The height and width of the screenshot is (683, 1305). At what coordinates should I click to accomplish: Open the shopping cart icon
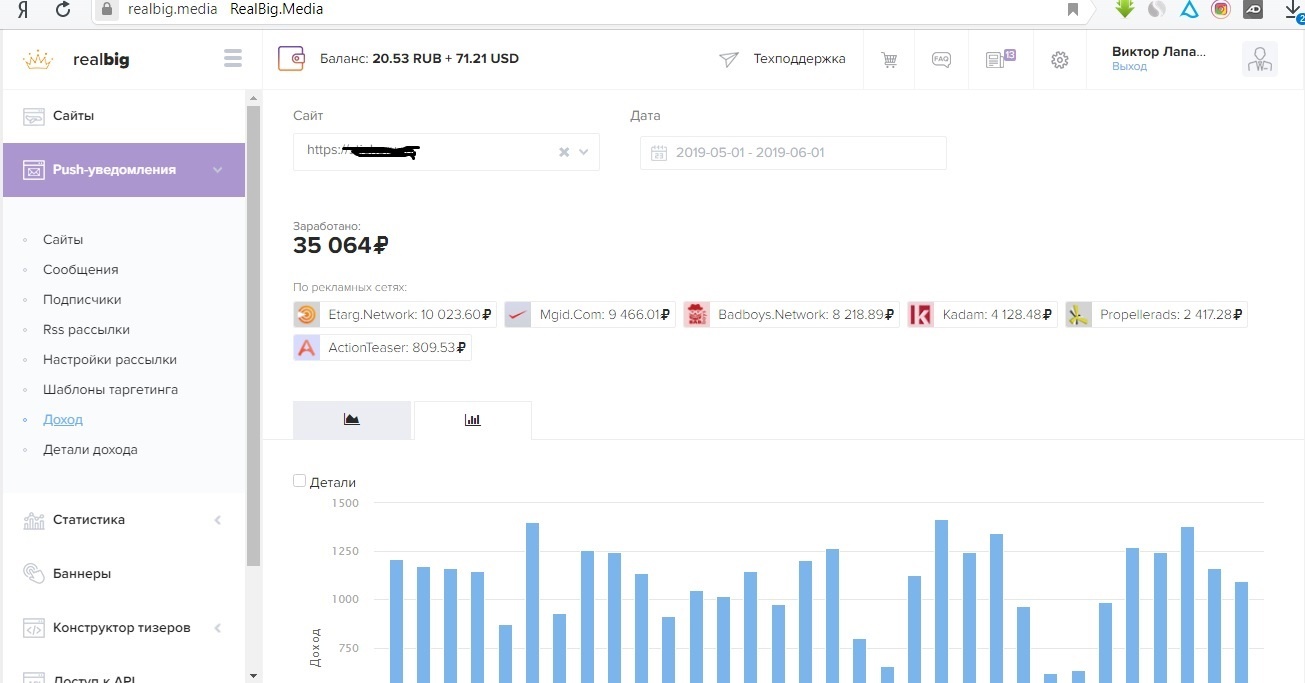[x=889, y=60]
